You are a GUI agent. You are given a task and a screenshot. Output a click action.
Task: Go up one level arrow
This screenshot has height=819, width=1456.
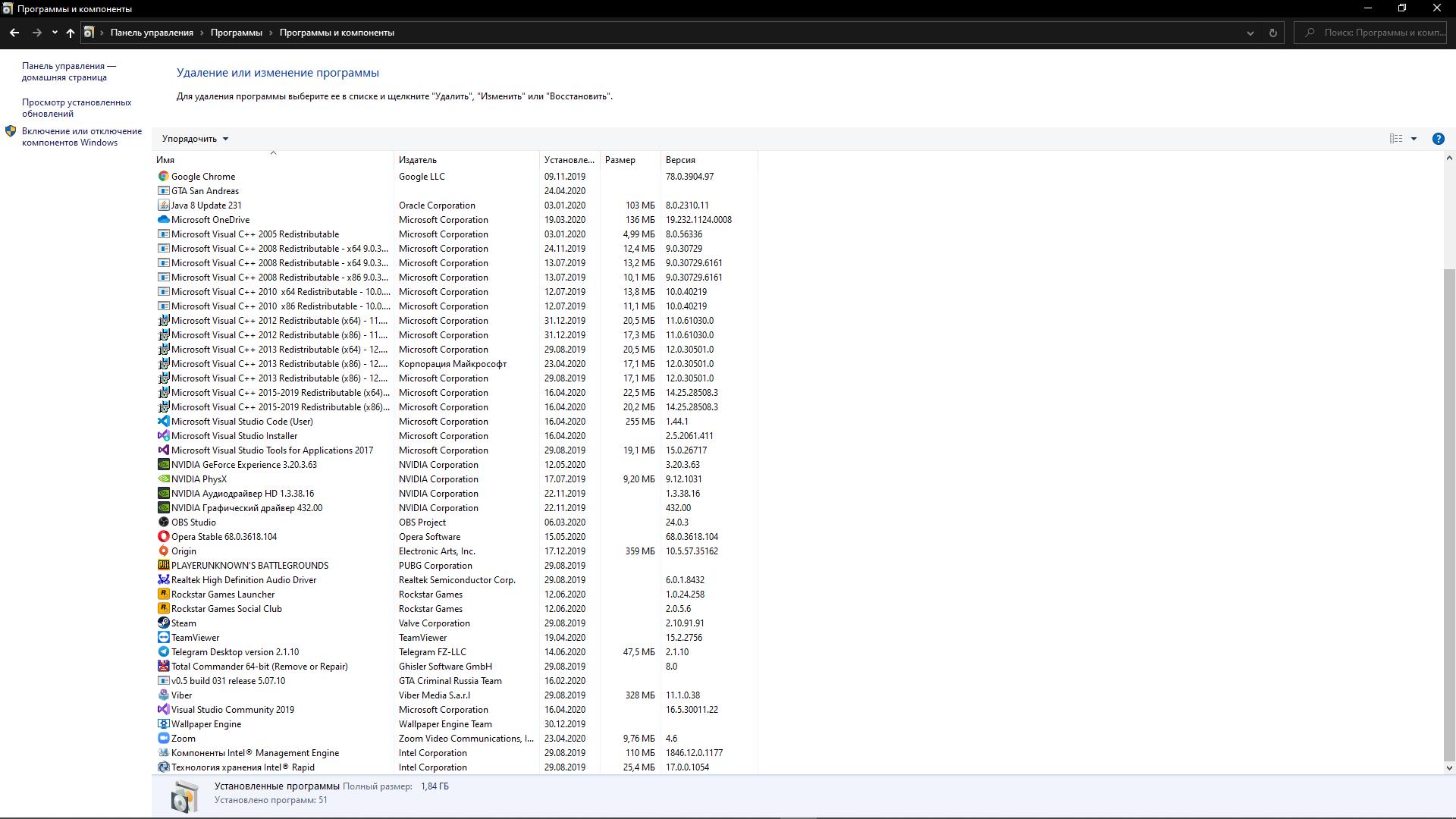click(70, 33)
